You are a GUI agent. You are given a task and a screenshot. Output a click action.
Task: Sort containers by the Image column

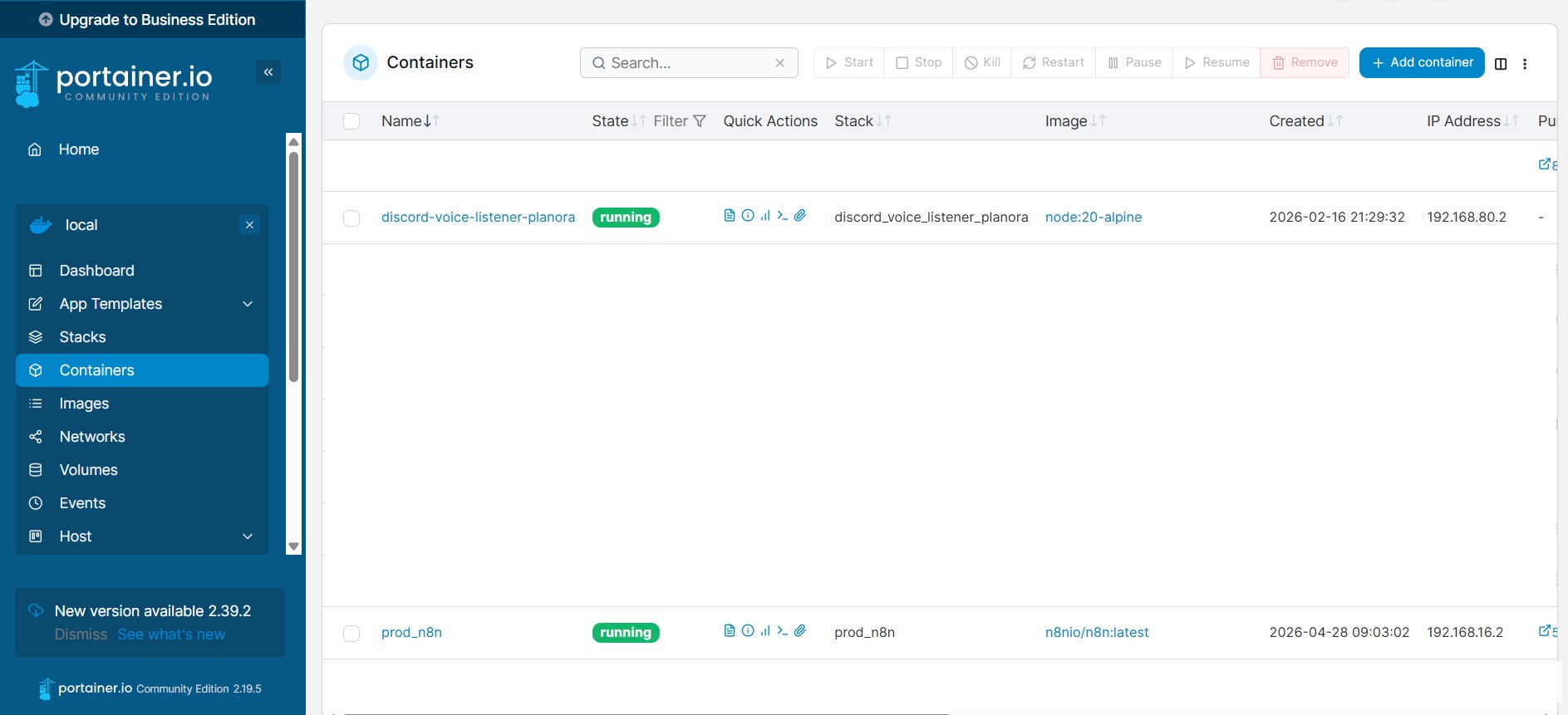1075,121
